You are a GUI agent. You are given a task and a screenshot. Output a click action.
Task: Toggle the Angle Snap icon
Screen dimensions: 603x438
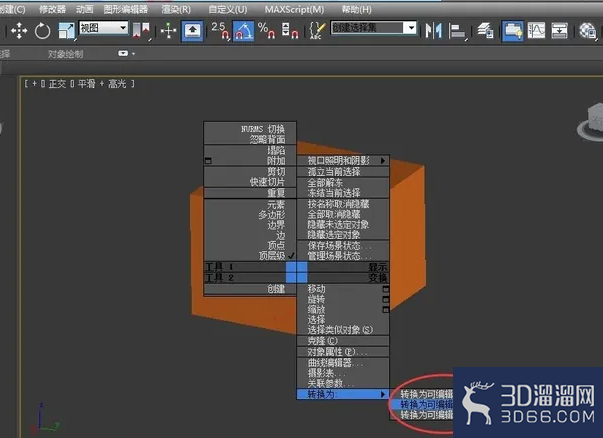tap(243, 31)
